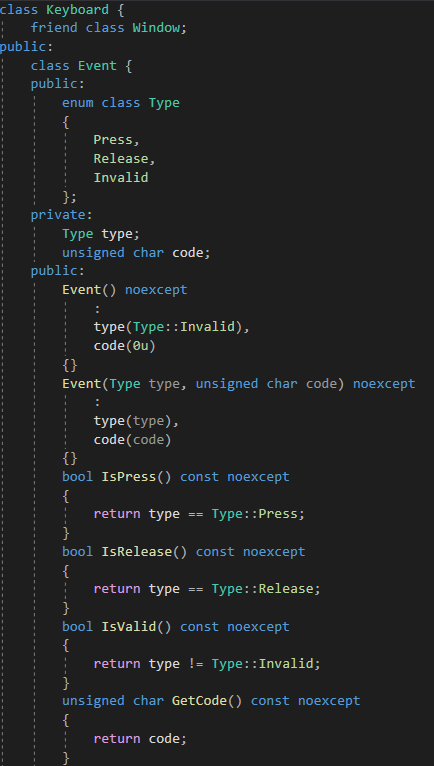
Task: Click the 'code(code)' initializer
Action: coord(132,440)
